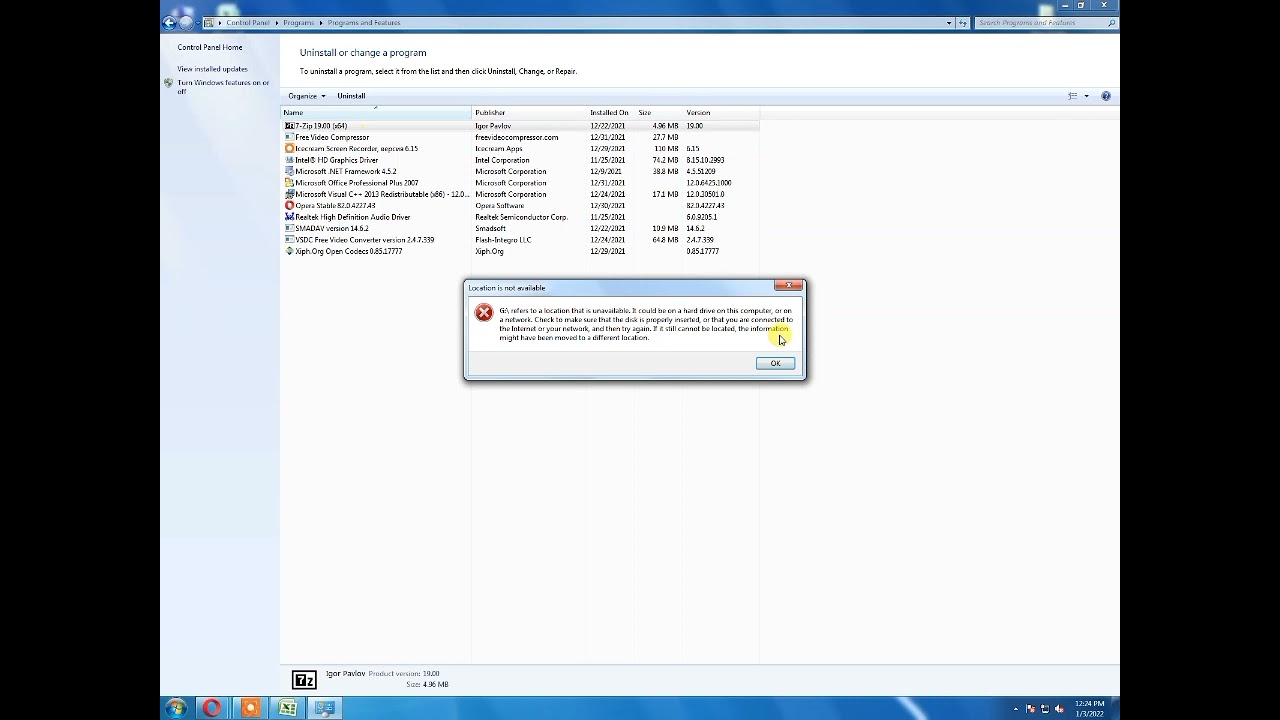Viewport: 1280px width, 720px height.
Task: Click the change view icon
Action: [1073, 96]
